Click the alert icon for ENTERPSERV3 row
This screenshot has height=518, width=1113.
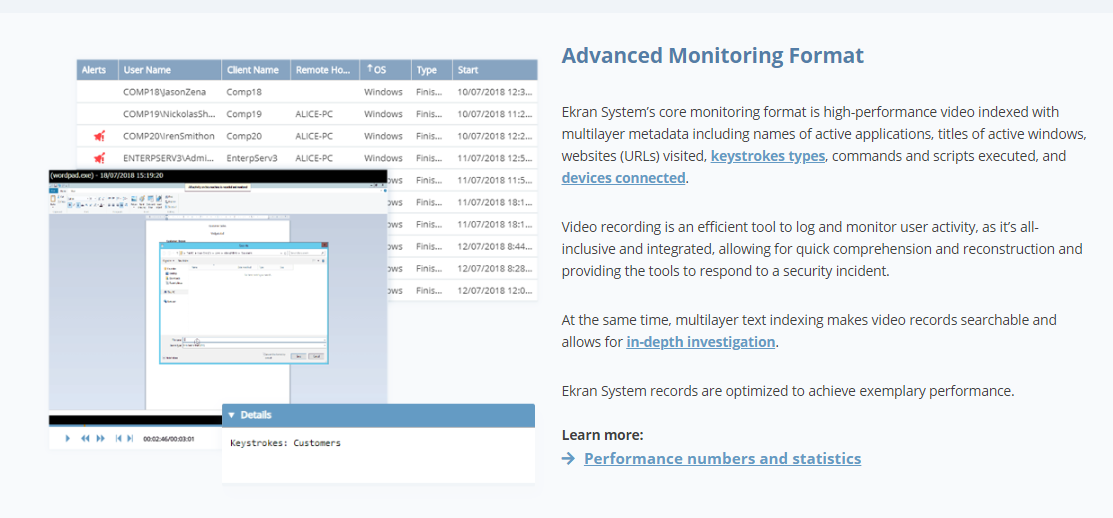99,158
